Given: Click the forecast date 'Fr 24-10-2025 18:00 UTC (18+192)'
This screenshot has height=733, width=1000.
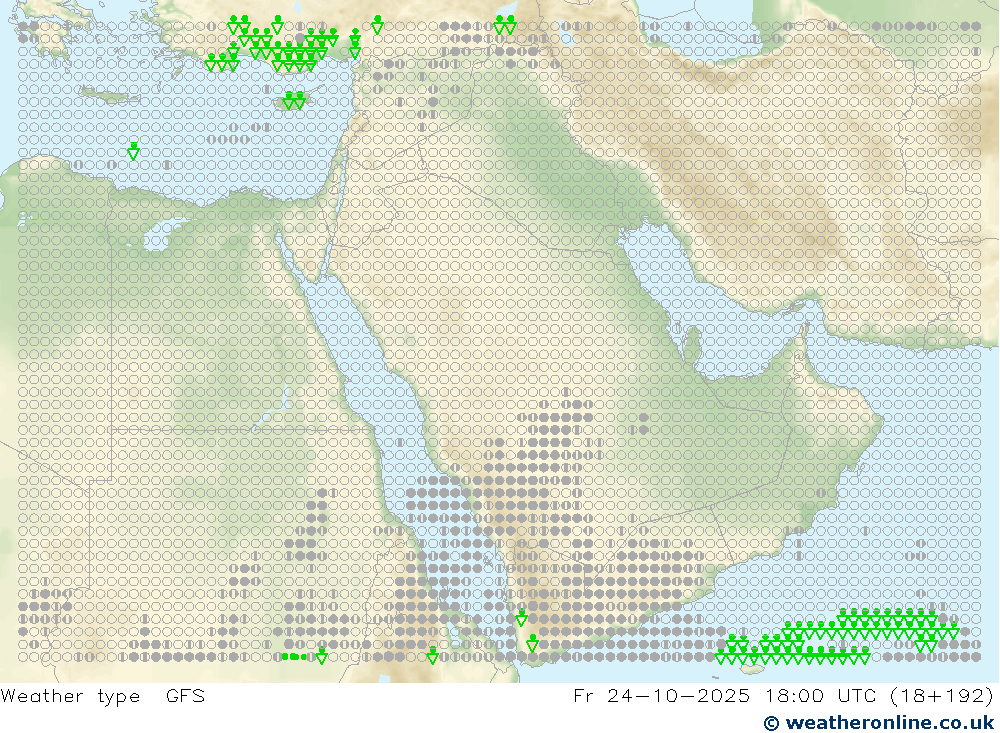Looking at the screenshot, I should coord(783,695).
